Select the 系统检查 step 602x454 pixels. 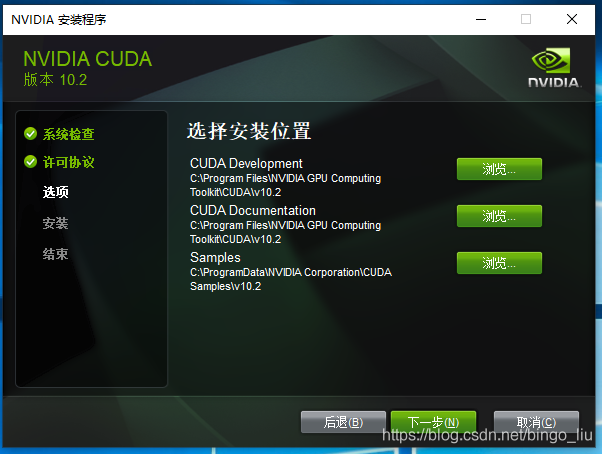pos(68,134)
